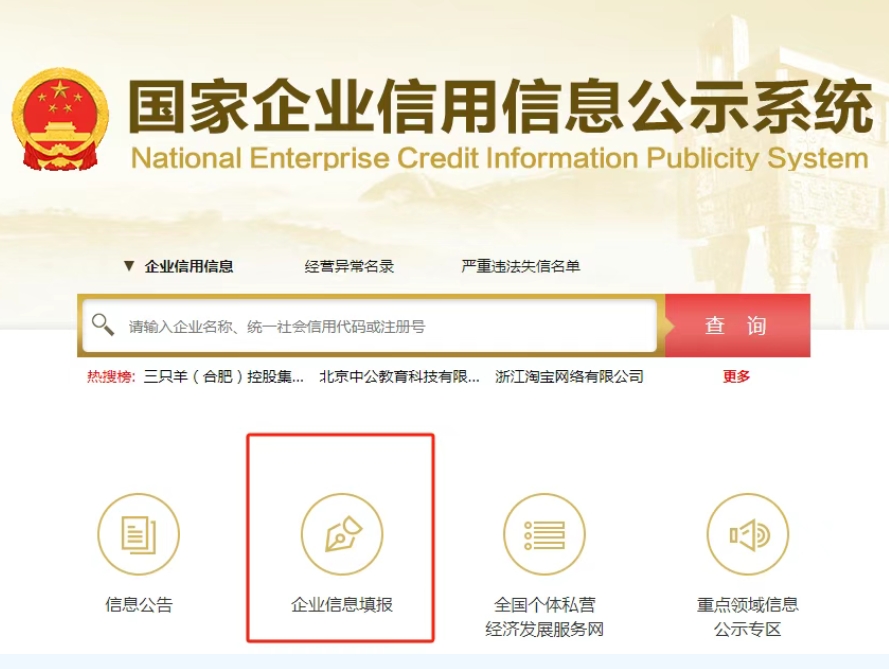Click the 信息公告 text label

pos(138,605)
